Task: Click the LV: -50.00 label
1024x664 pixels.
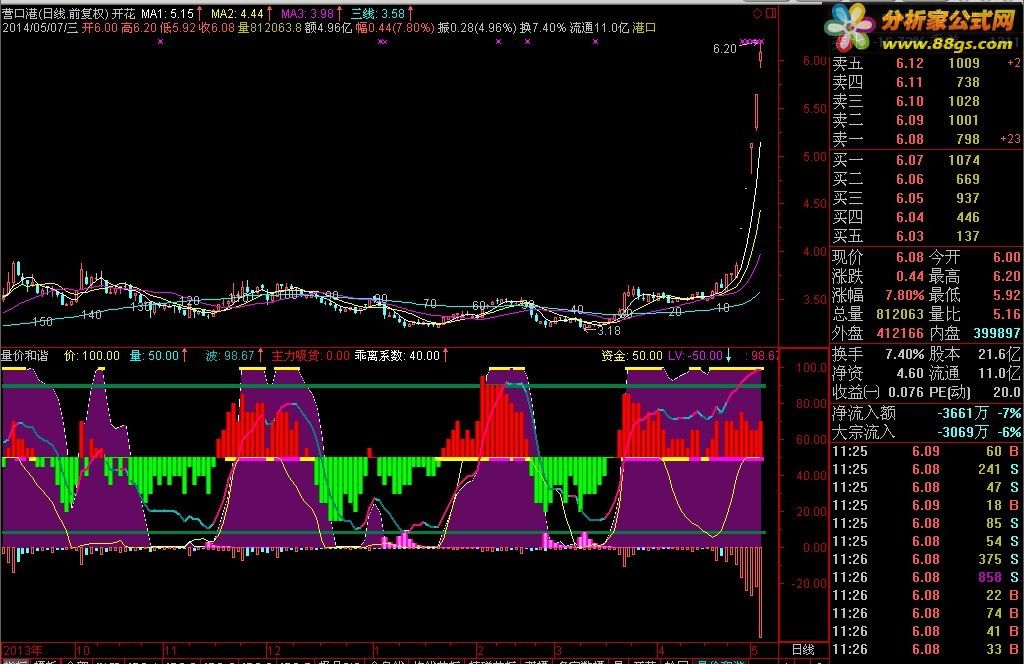Action: pos(695,356)
